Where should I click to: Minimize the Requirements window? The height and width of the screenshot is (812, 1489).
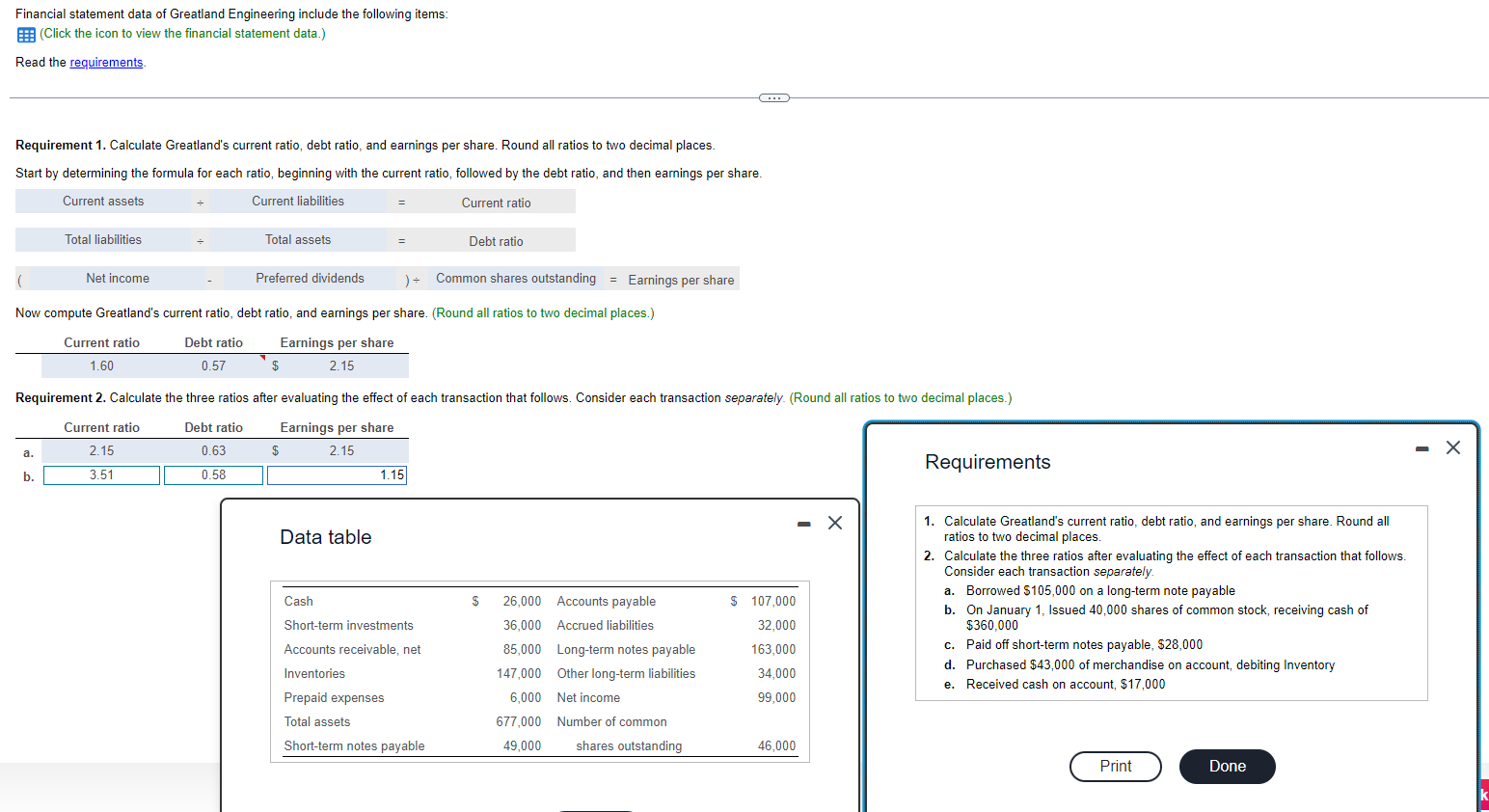coord(1421,447)
